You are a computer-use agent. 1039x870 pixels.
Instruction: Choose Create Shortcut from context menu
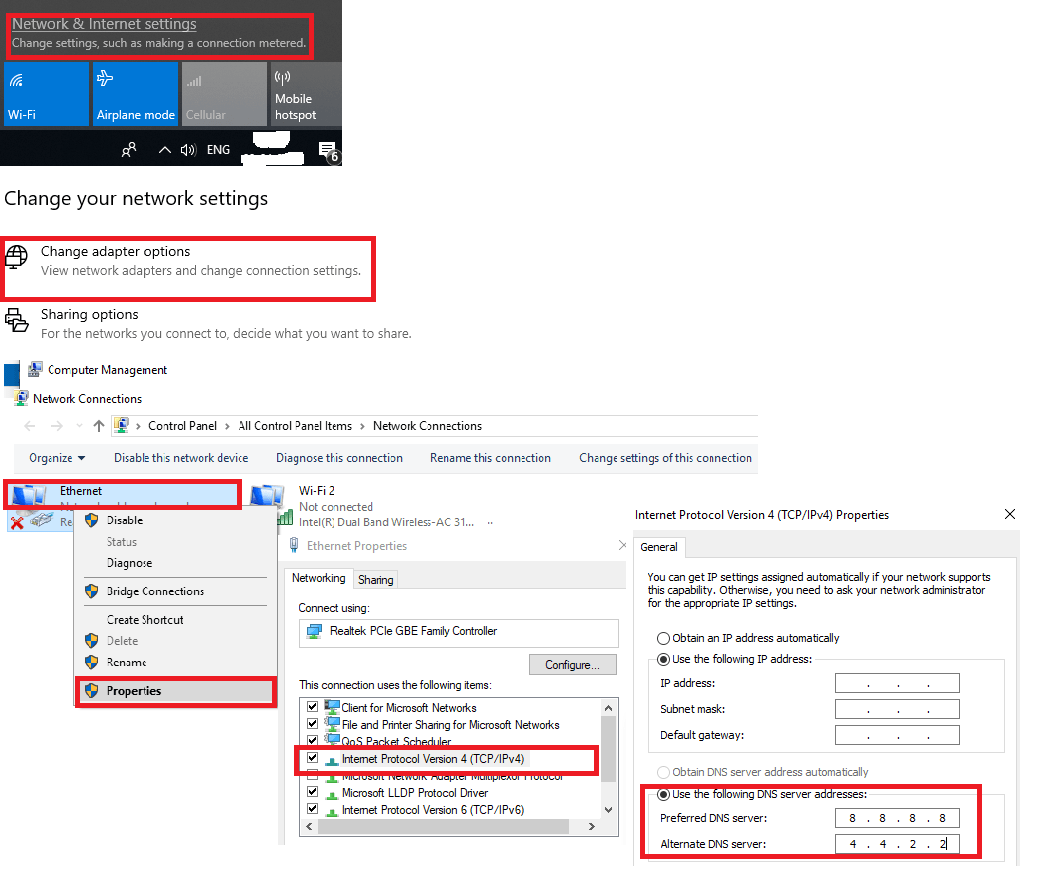(x=145, y=621)
